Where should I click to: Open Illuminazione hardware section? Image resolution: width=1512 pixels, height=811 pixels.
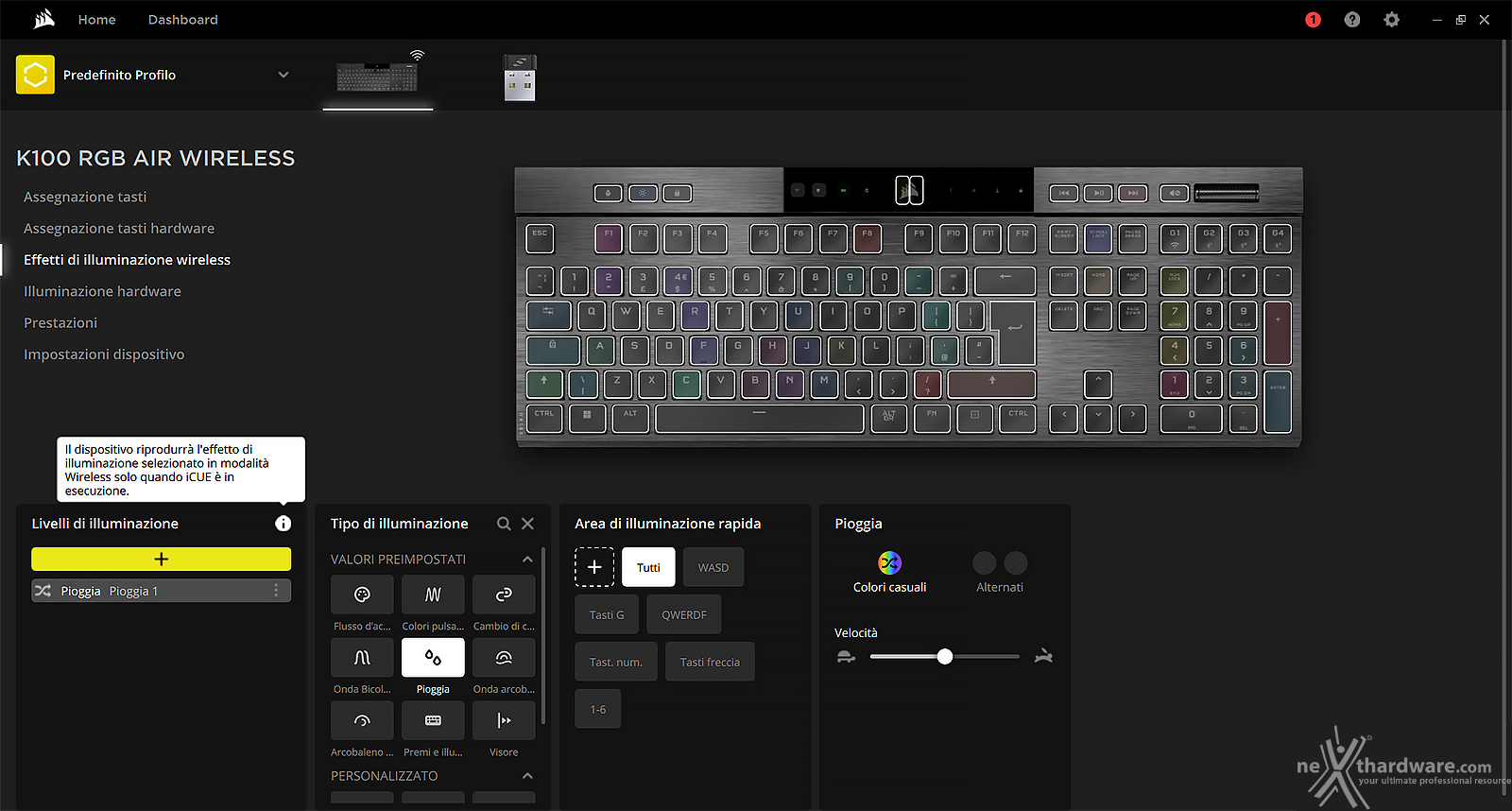(x=102, y=291)
